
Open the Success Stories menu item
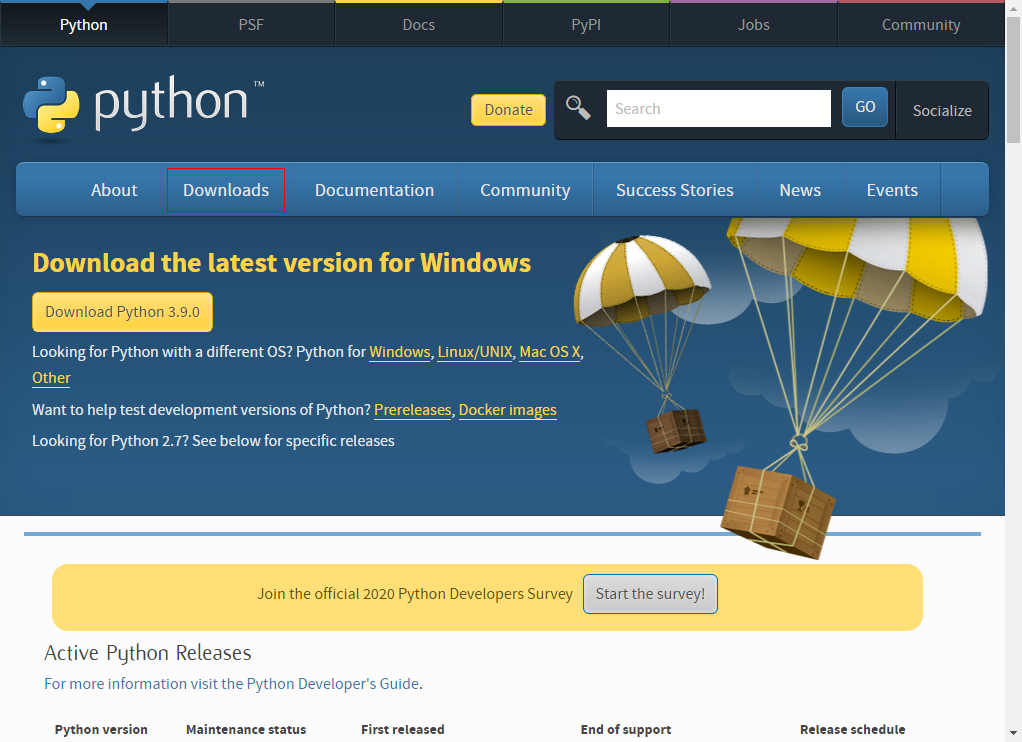[x=675, y=190]
